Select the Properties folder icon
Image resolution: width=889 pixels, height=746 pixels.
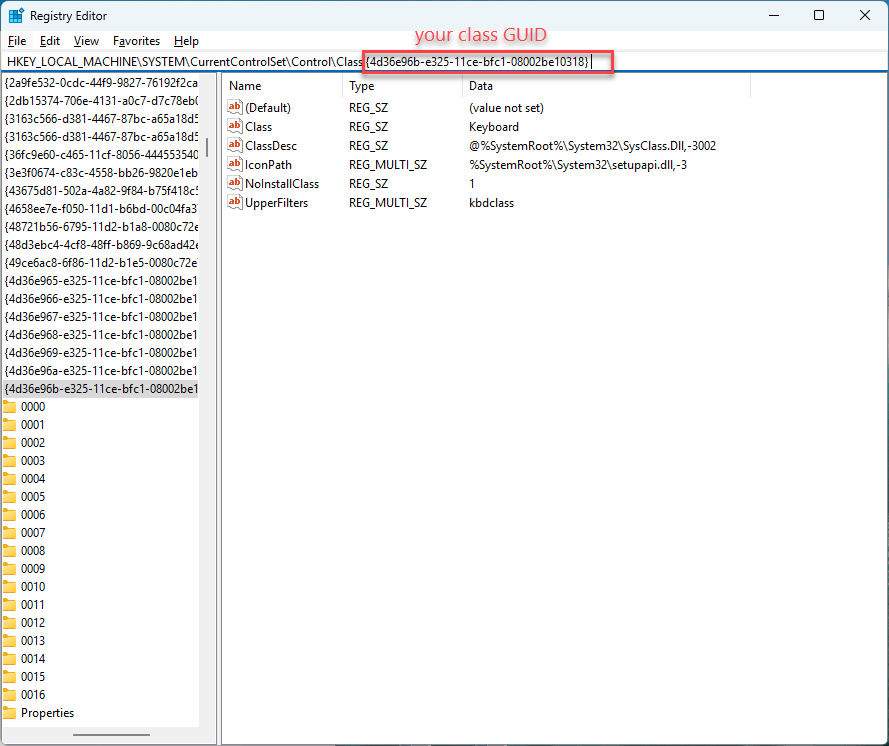pyautogui.click(x=10, y=713)
